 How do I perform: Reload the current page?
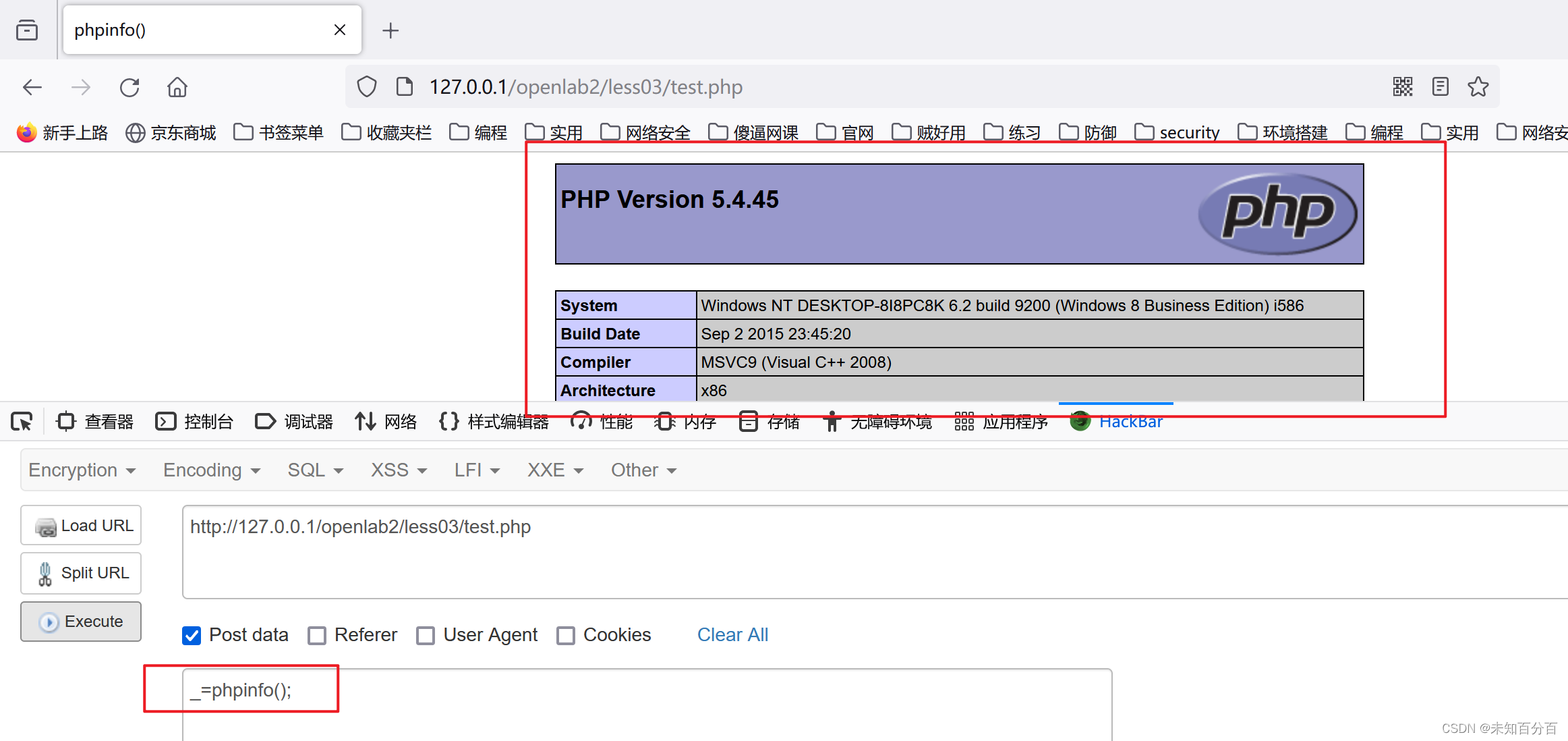point(129,87)
